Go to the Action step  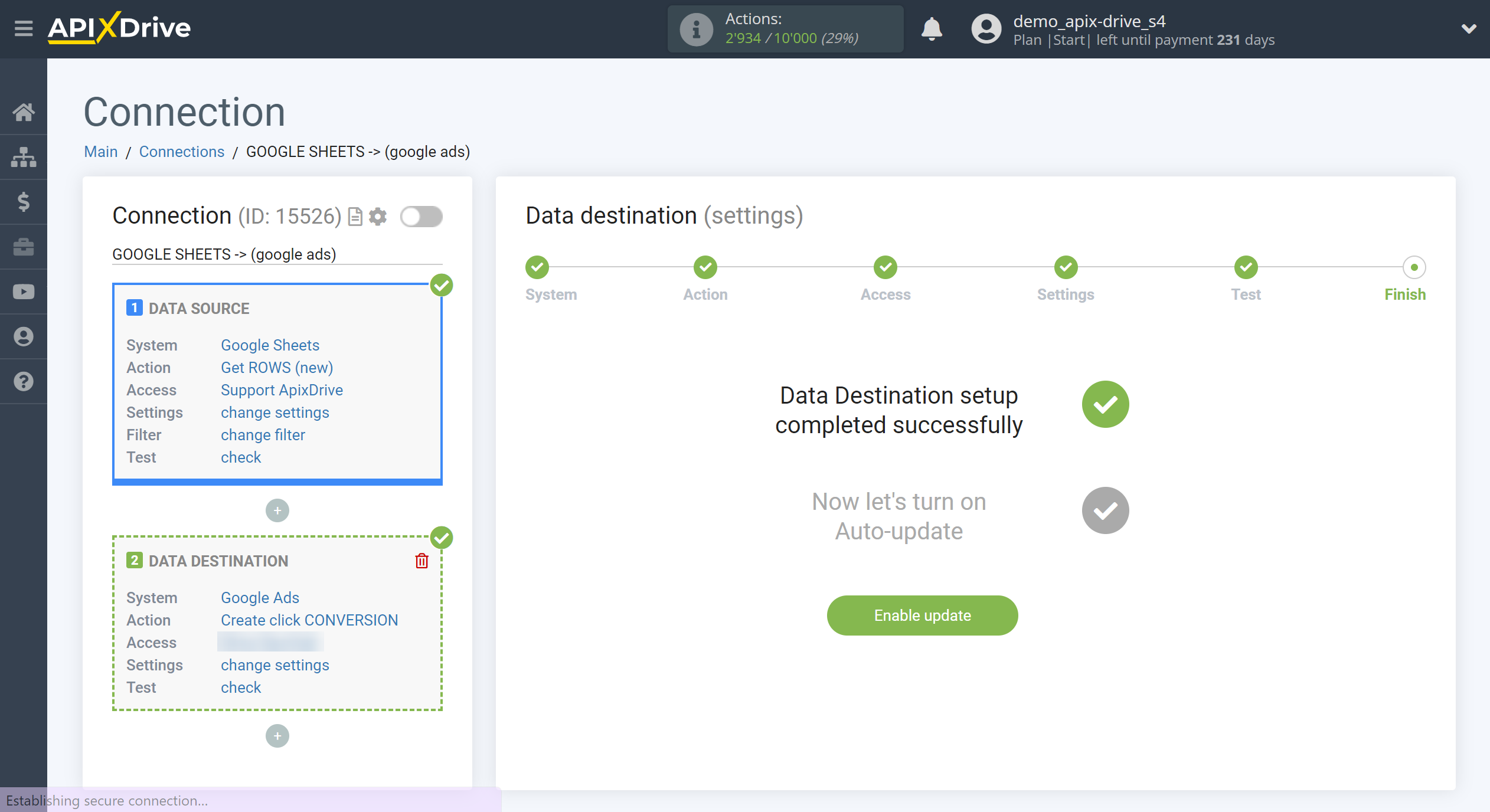[x=705, y=267]
